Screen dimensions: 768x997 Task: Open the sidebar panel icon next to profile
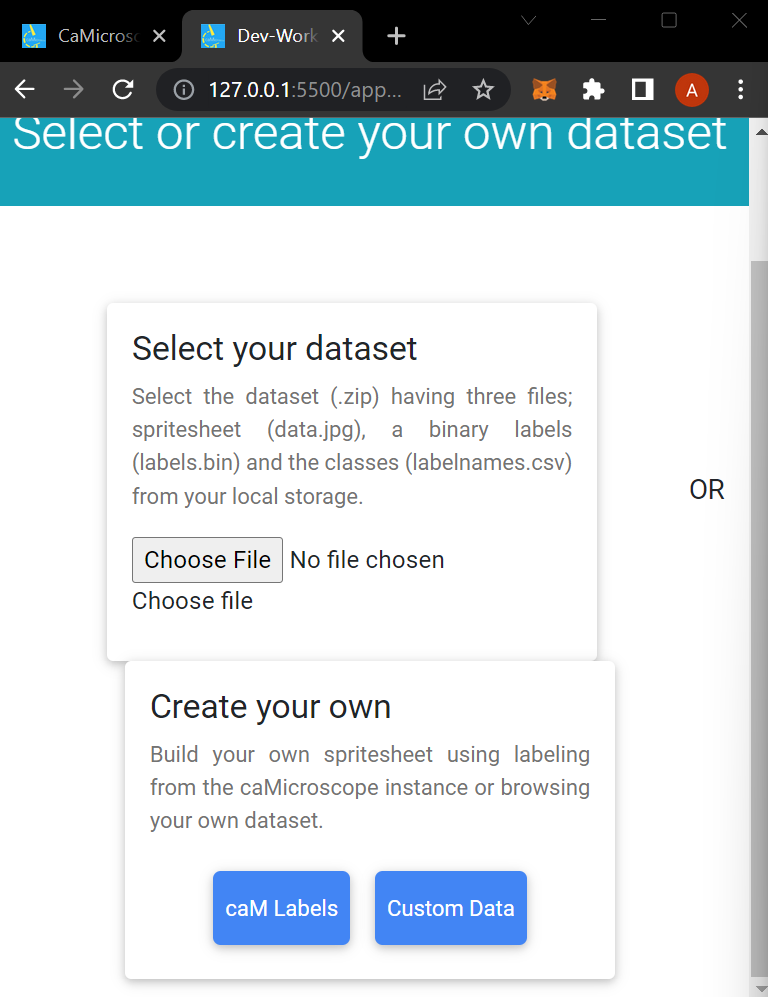click(642, 90)
